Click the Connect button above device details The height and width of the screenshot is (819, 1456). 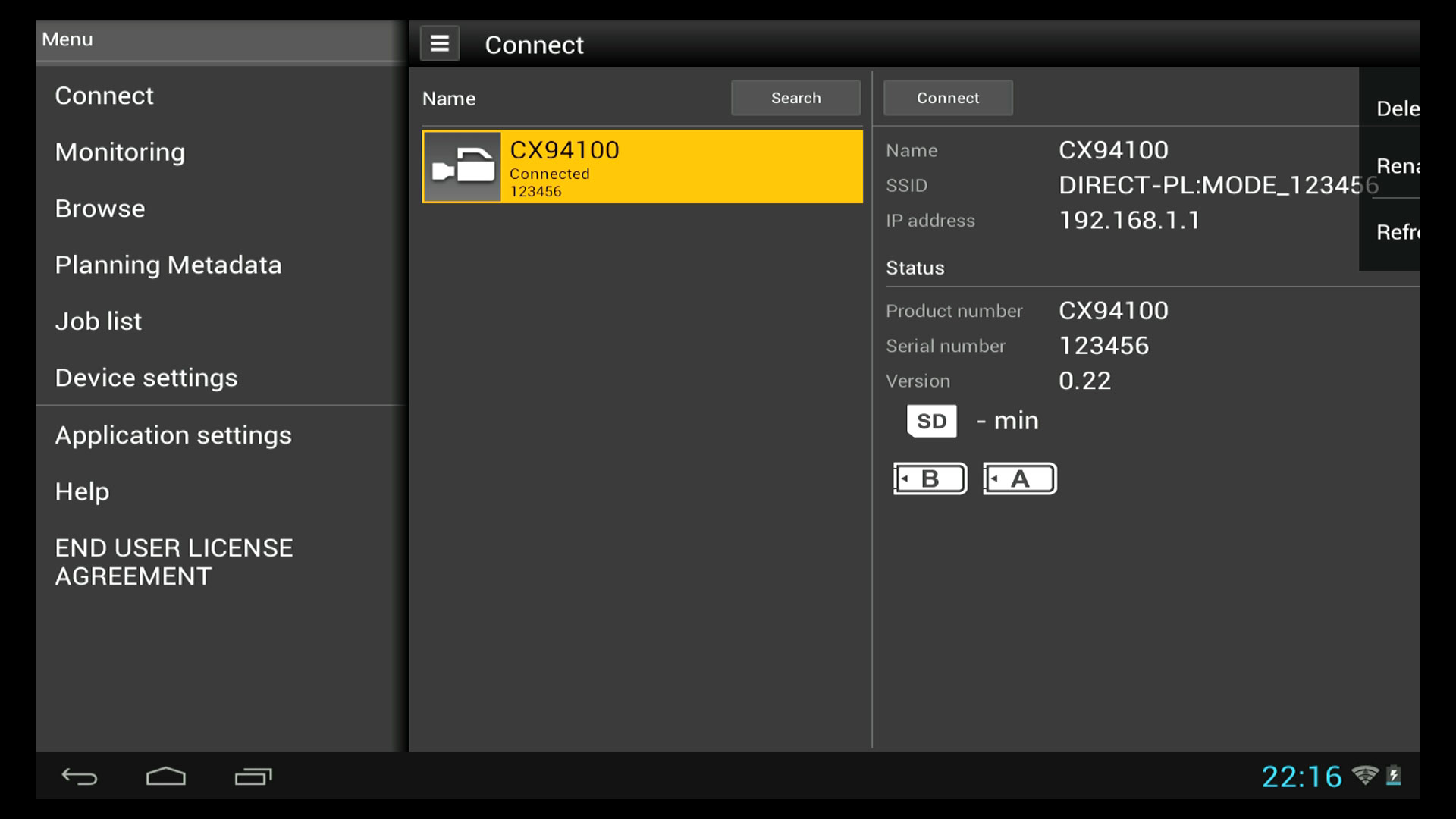948,98
